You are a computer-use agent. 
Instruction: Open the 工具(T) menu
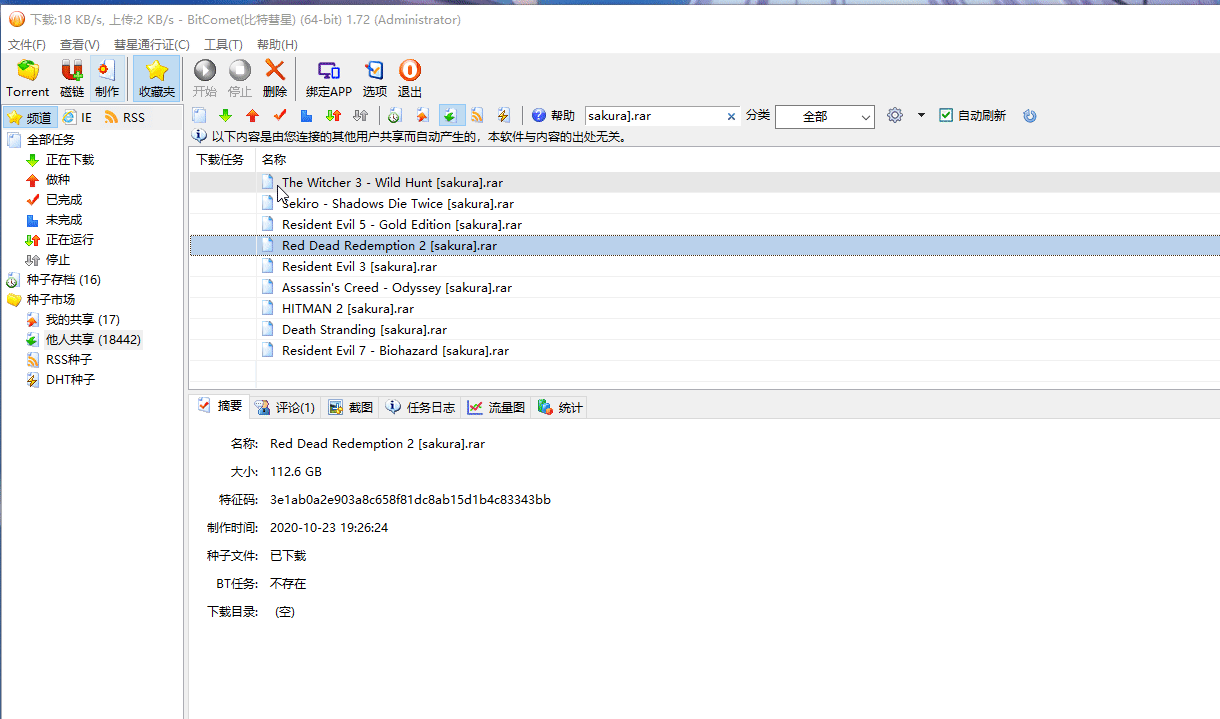pyautogui.click(x=223, y=44)
